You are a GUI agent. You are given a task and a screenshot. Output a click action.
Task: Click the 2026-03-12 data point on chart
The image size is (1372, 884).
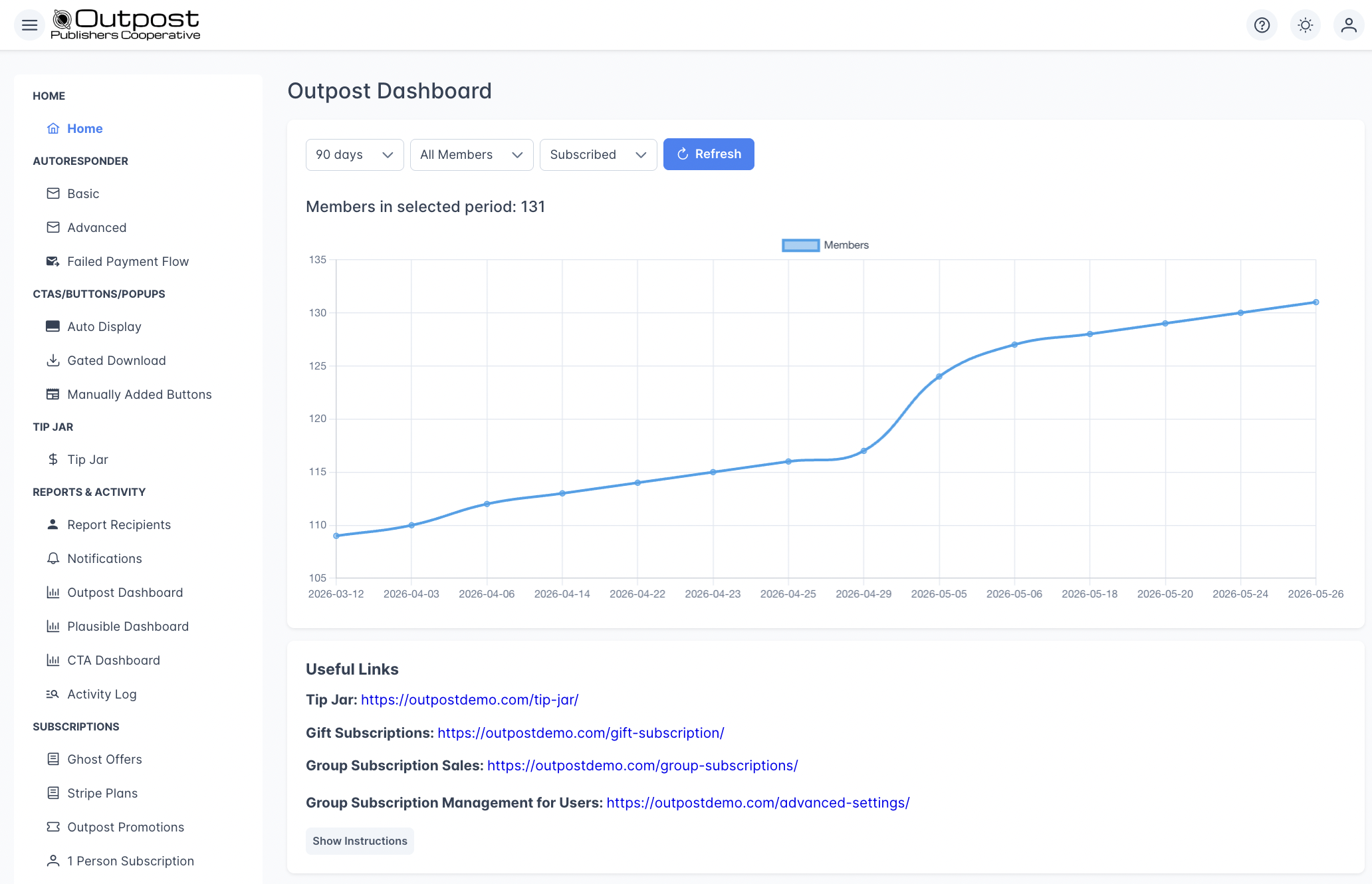coord(336,536)
